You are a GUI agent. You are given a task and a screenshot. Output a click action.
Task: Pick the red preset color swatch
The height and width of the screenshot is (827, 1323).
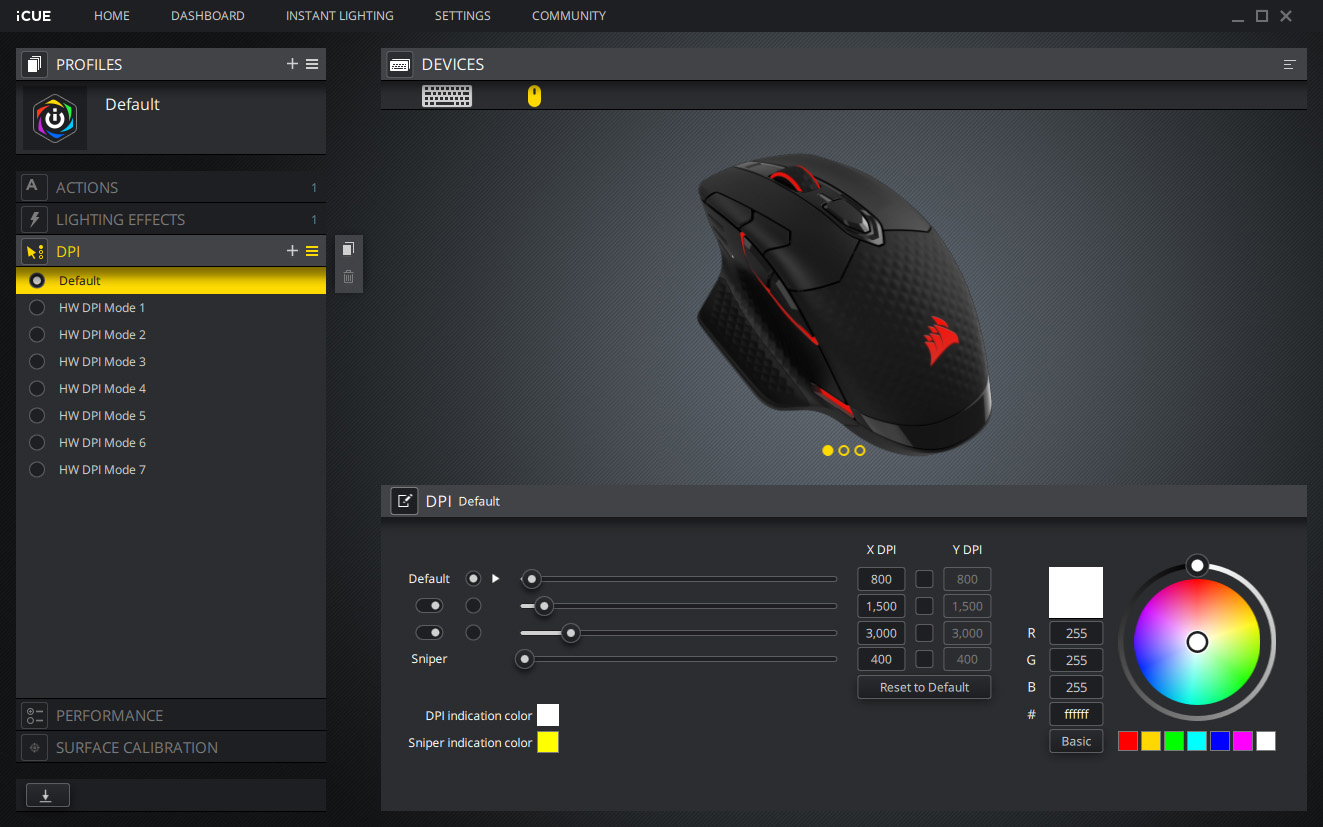tap(1128, 741)
